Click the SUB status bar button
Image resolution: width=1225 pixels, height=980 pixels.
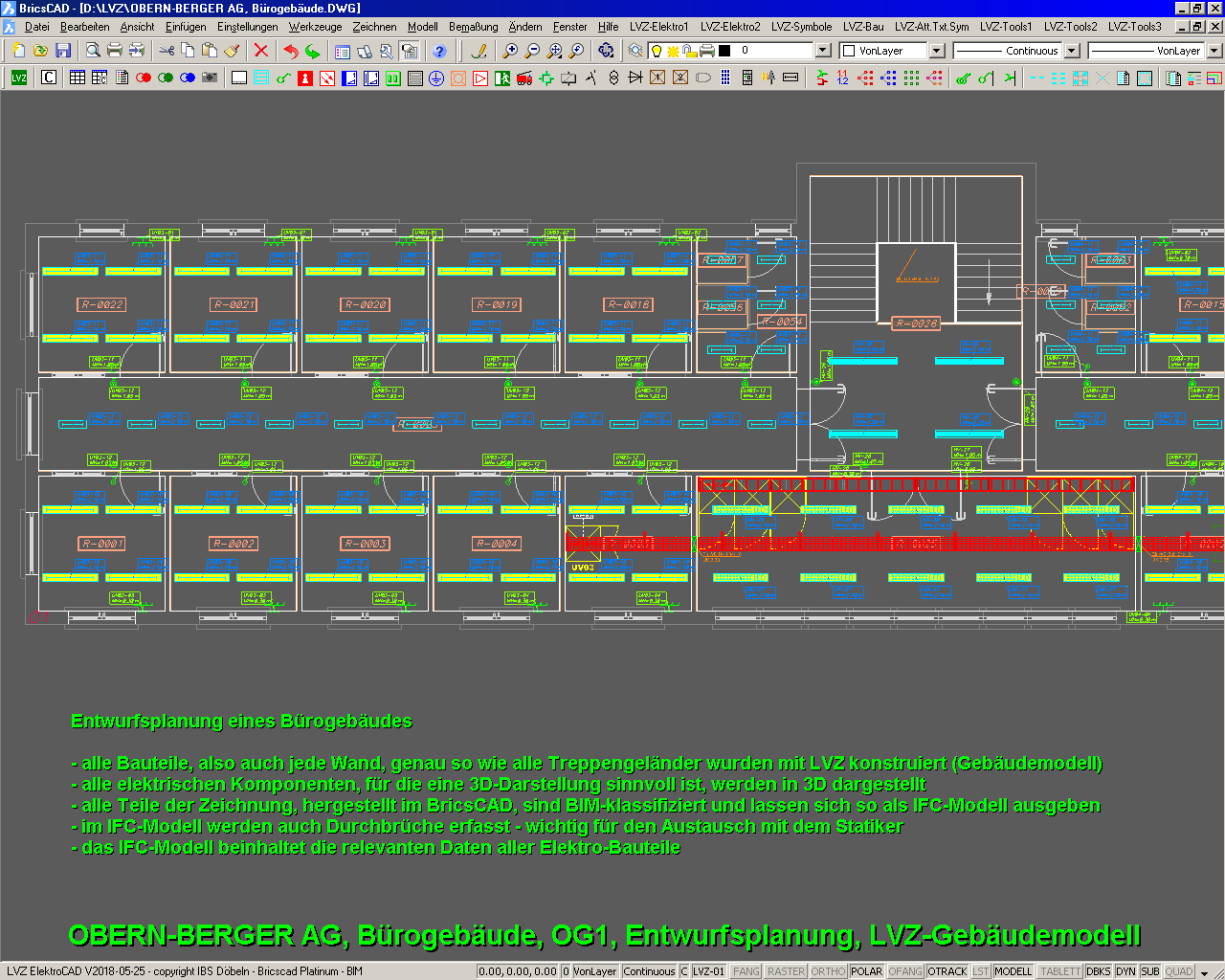point(1150,971)
